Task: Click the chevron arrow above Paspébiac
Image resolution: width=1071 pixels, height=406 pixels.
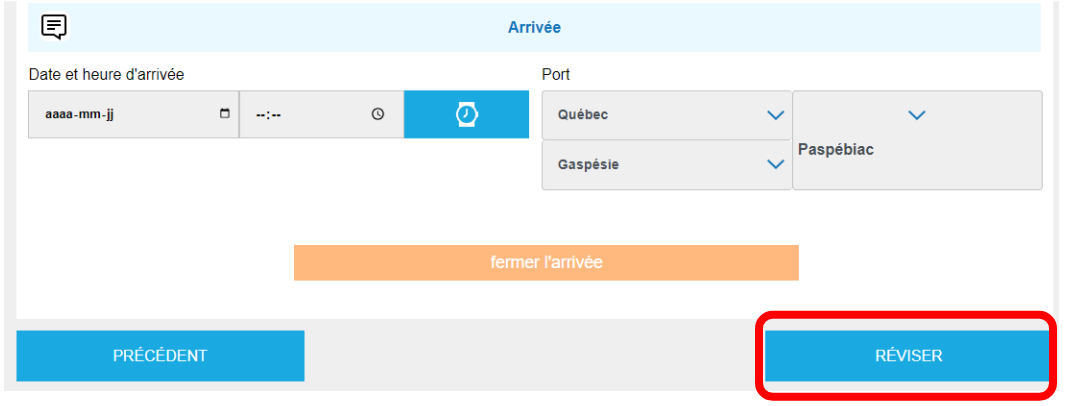Action: tap(917, 115)
